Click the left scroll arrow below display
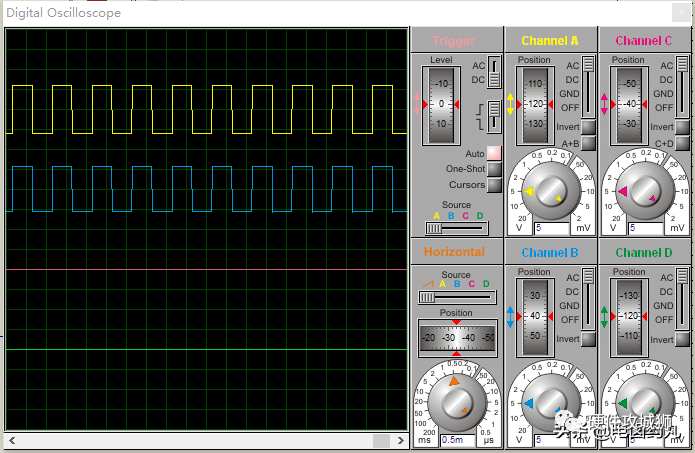Screen dimensions: 695x453 click(x=12, y=441)
